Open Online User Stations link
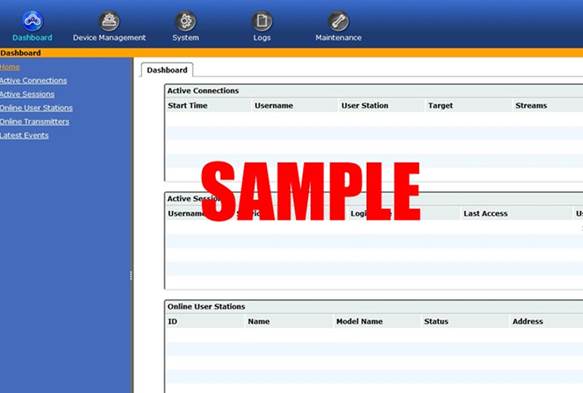583x393 pixels. (36, 108)
